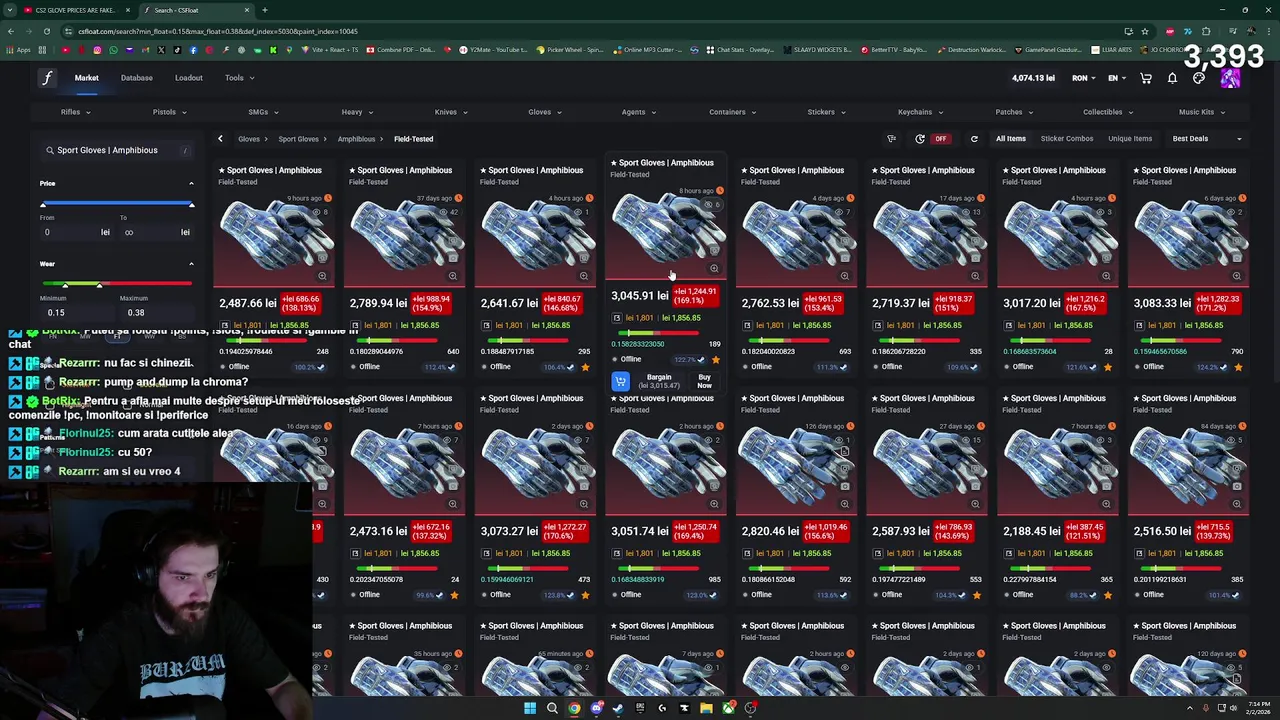The width and height of the screenshot is (1280, 720).
Task: Open price history icon on 2,487.66 lei listing
Action: pyautogui.click(x=225, y=325)
